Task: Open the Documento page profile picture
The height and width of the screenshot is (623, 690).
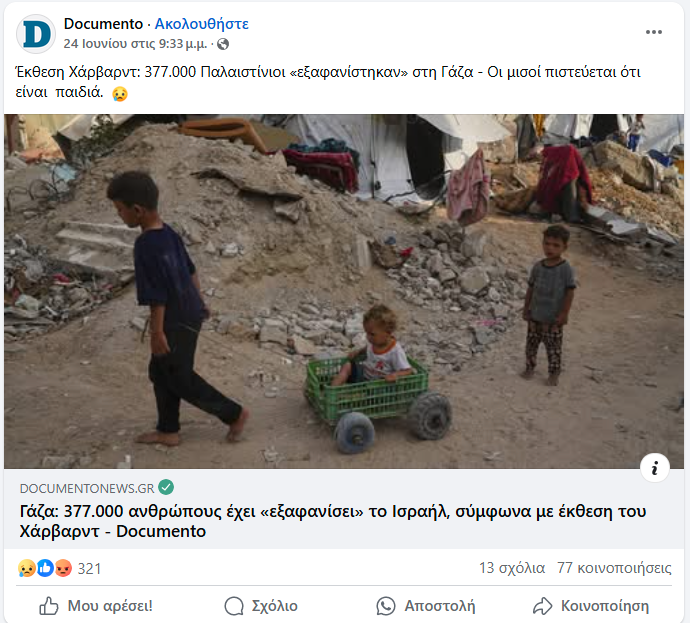Action: point(36,34)
